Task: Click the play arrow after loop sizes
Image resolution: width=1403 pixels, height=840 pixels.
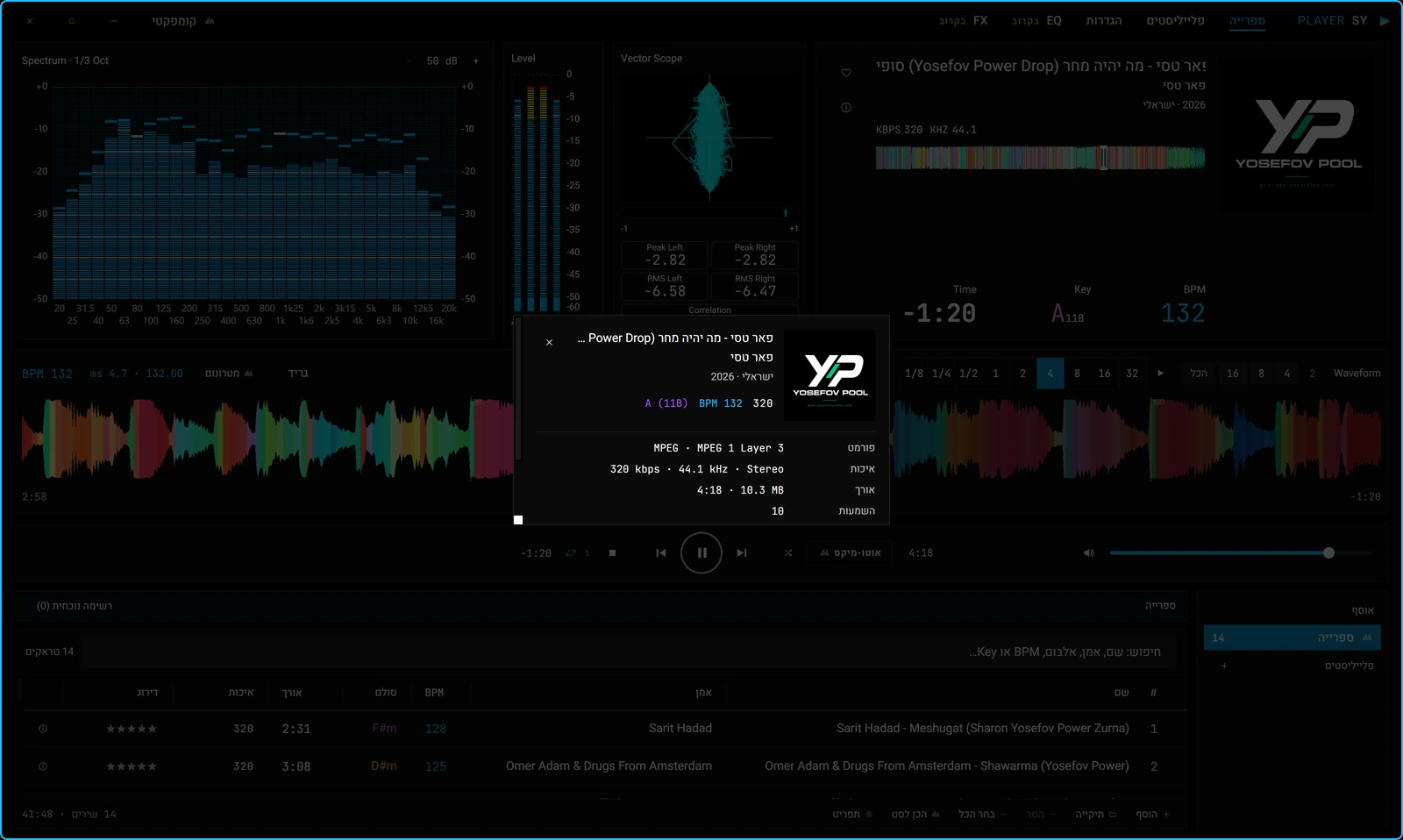Action: coord(1160,374)
